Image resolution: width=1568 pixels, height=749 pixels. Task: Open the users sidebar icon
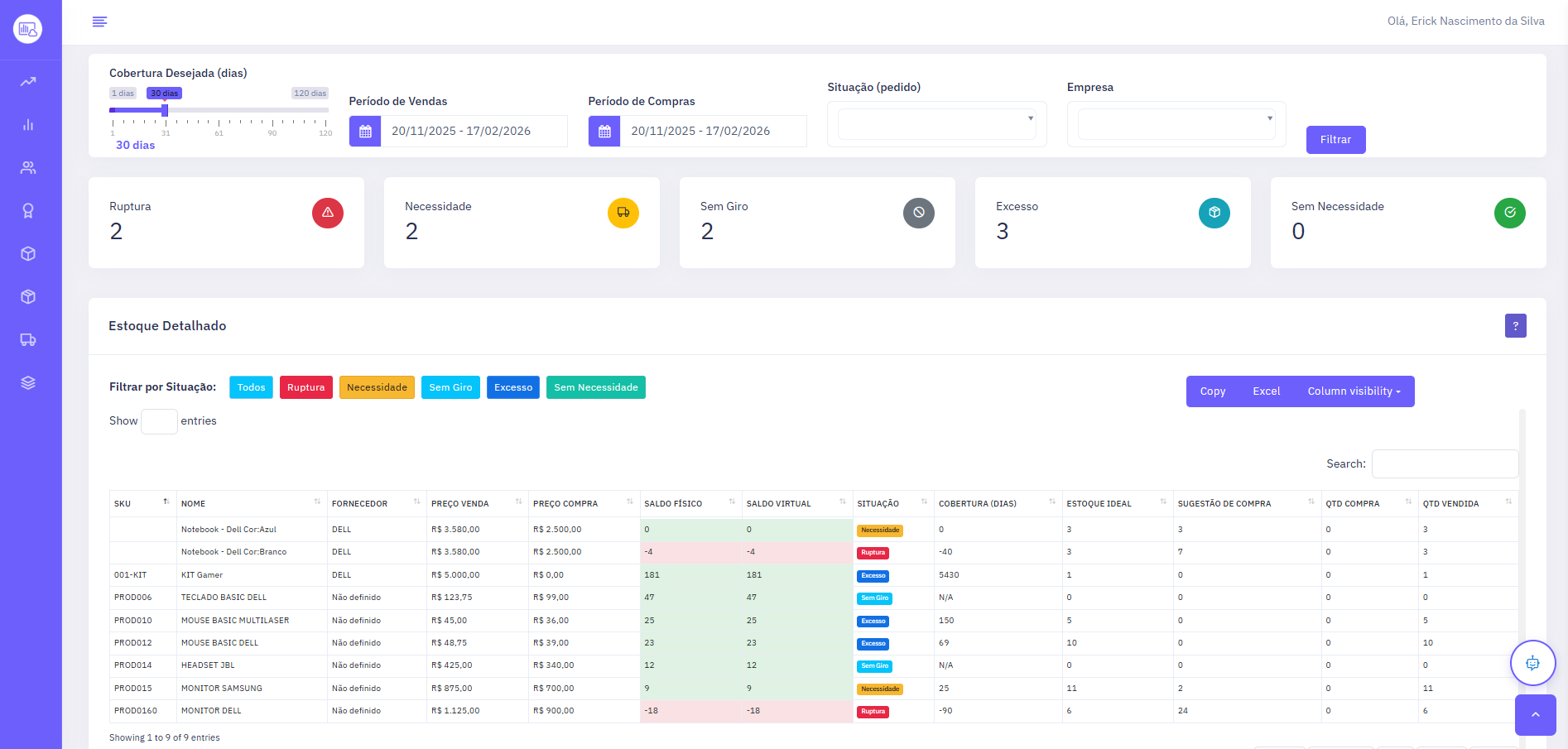coord(28,168)
